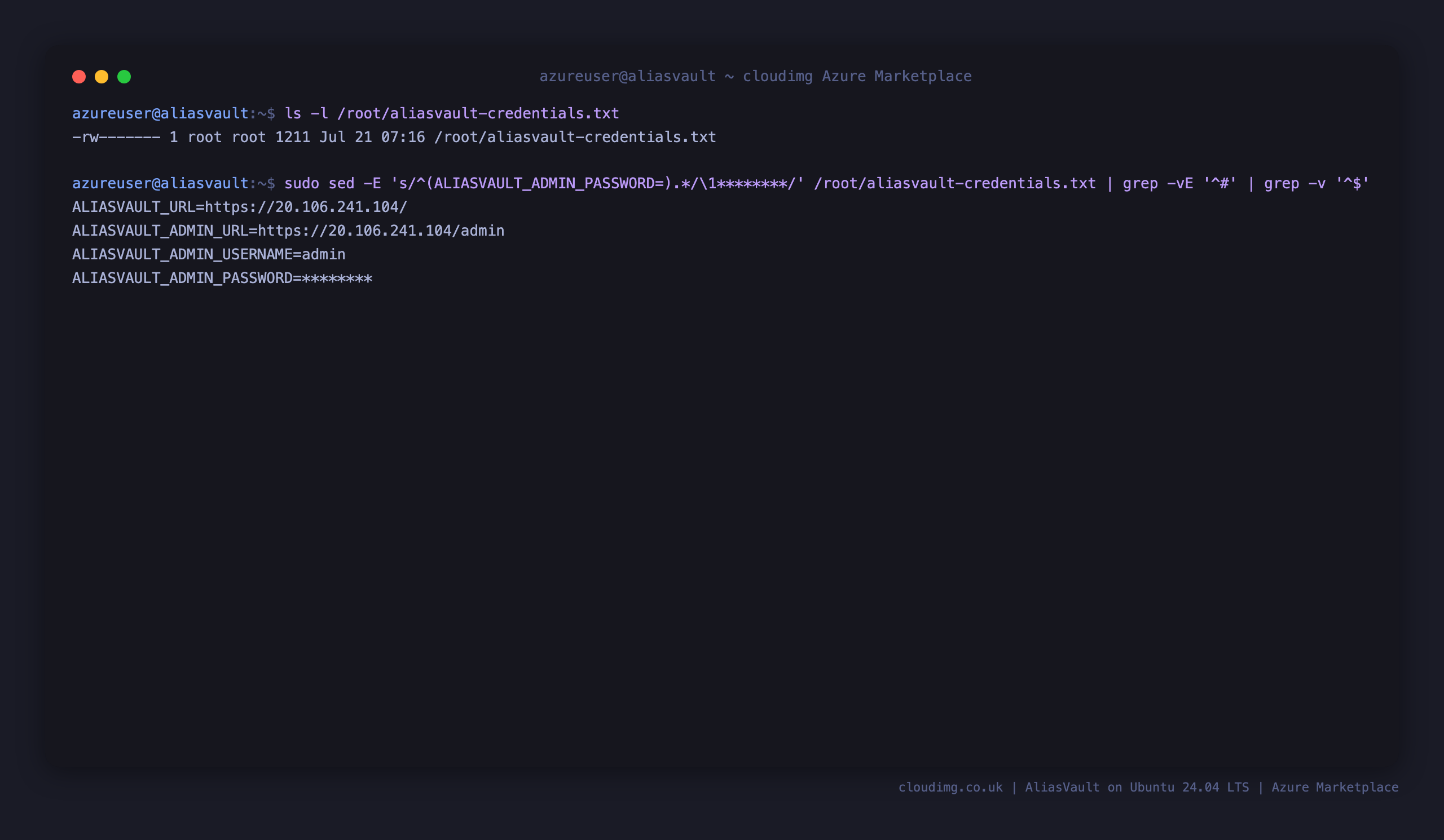Click 'sudo sed -E' at command start

pos(333,183)
